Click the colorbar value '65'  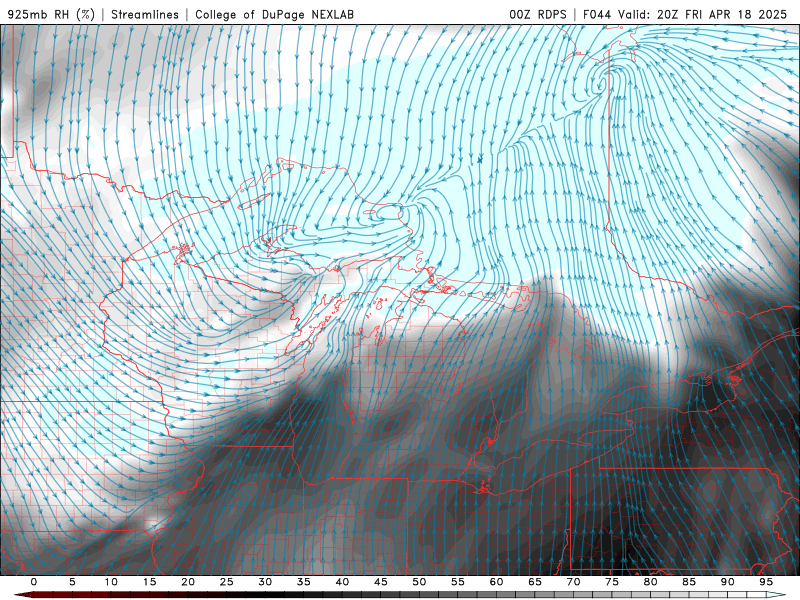[535, 582]
